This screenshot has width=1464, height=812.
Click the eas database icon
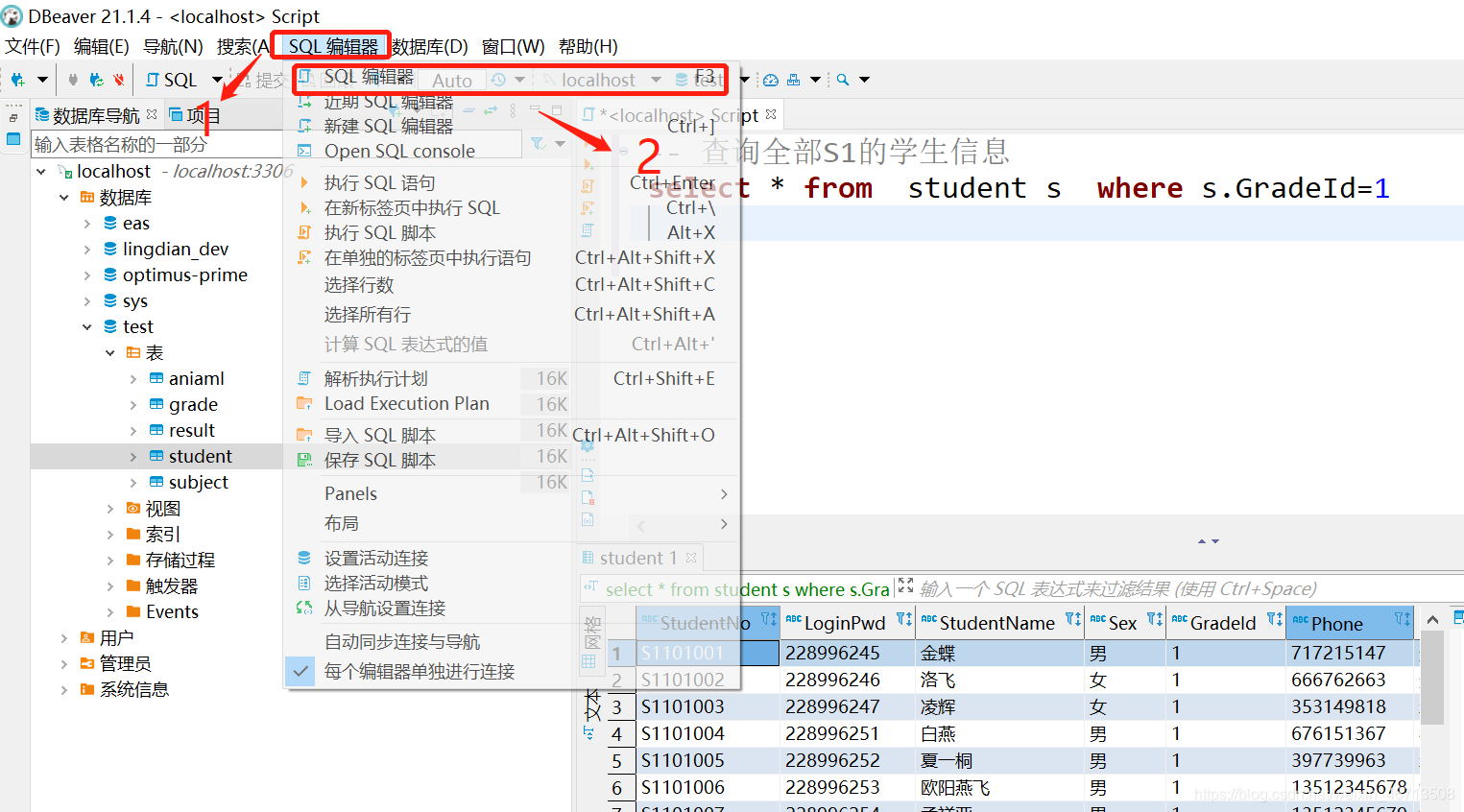tap(110, 223)
